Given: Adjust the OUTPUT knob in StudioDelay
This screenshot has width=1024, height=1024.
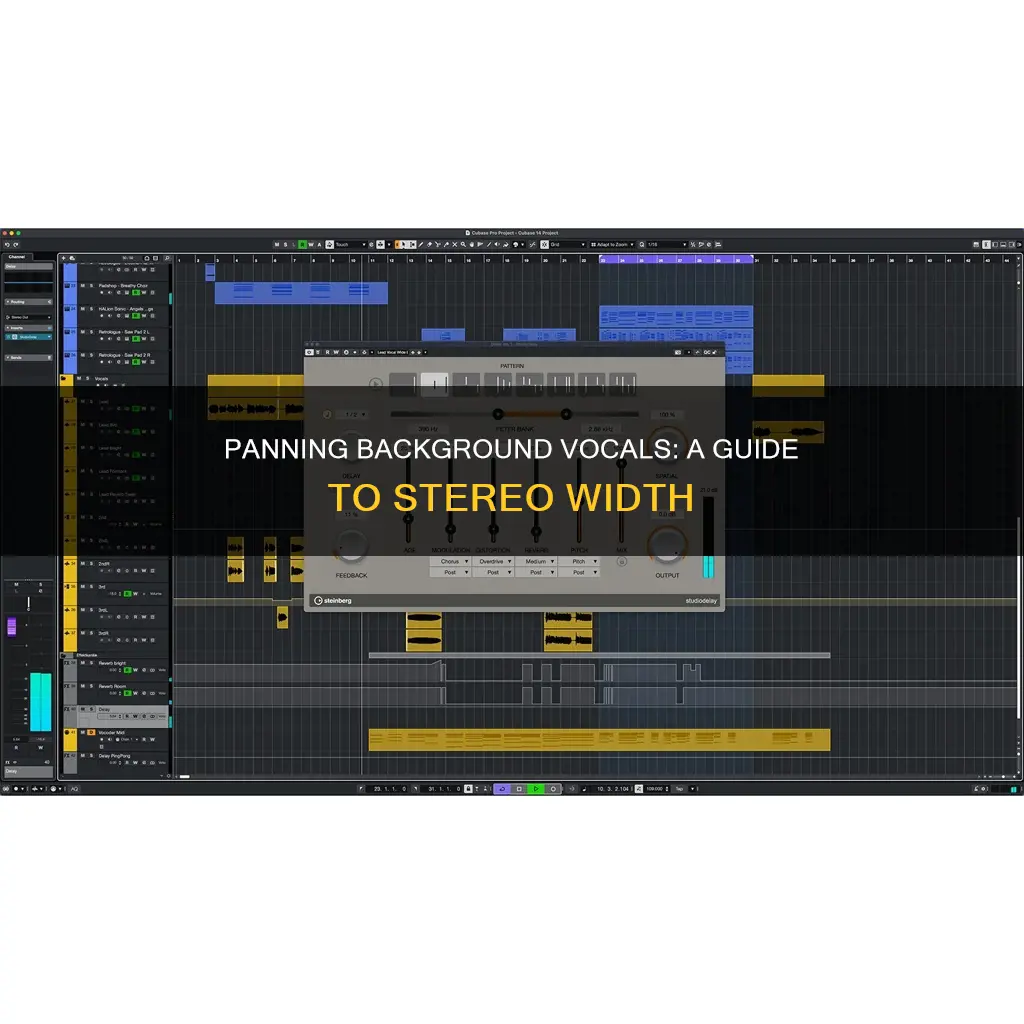Looking at the screenshot, I should click(667, 545).
